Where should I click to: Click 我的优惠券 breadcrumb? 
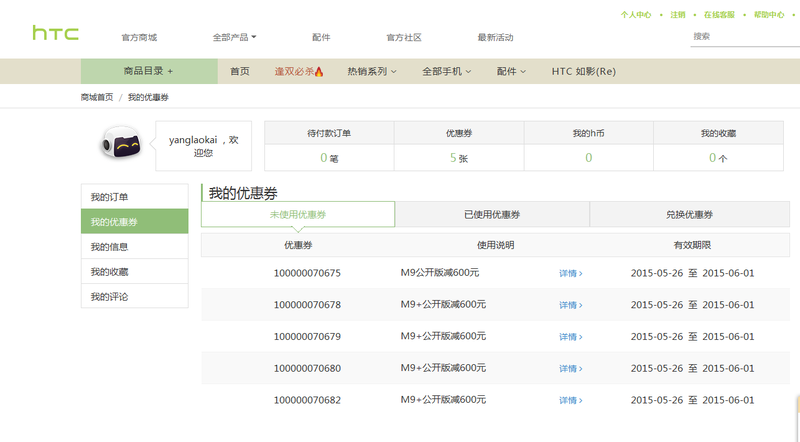[148, 97]
